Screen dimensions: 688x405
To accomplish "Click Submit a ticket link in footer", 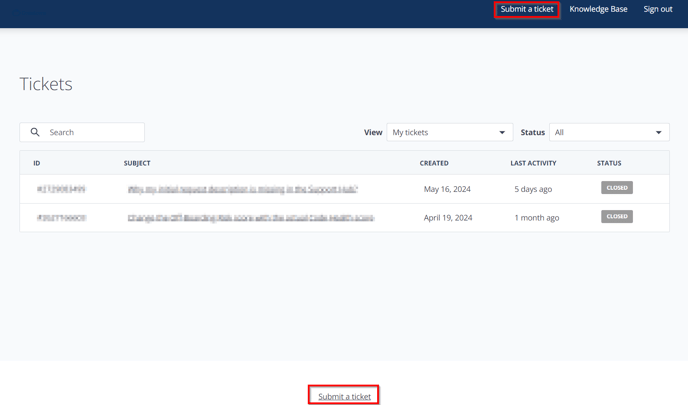I will 344,396.
